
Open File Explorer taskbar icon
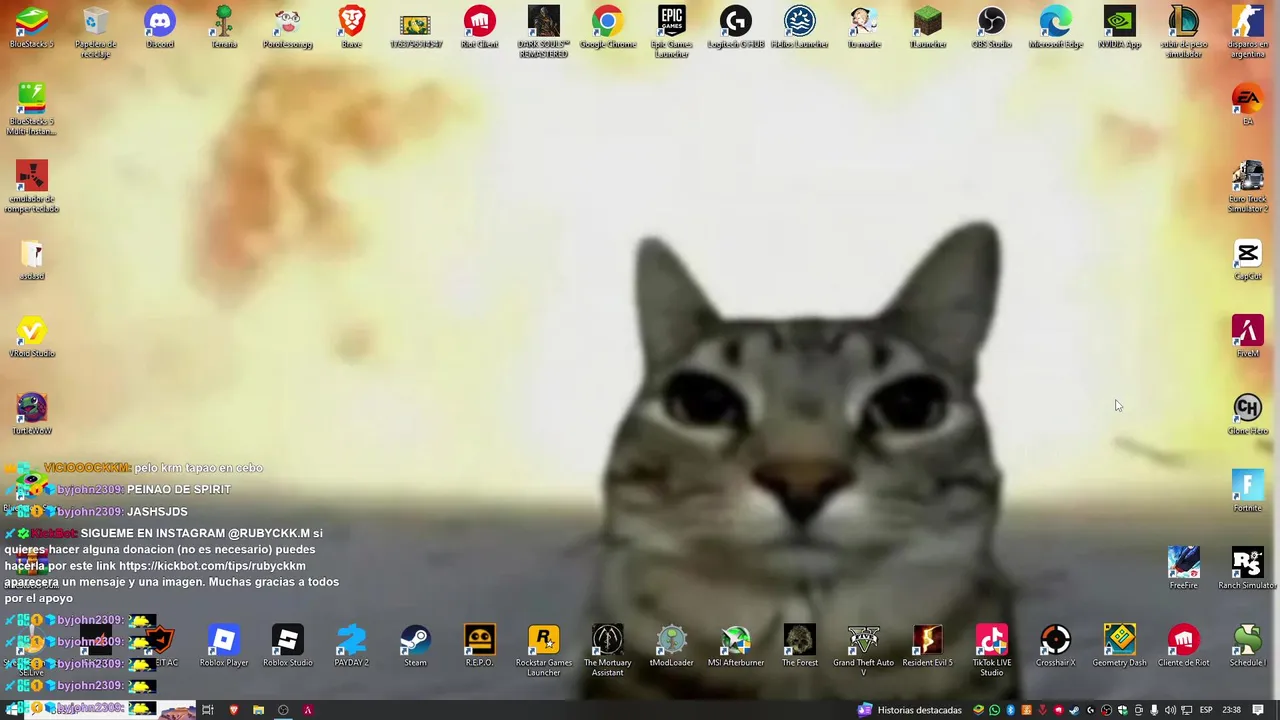click(x=258, y=710)
